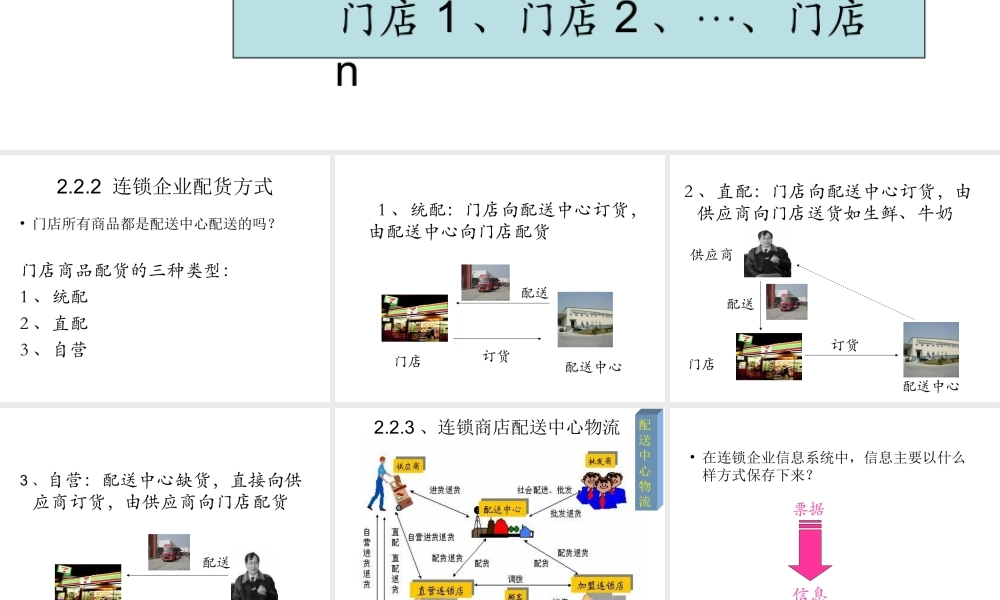This screenshot has width=1000, height=600.
Task: Click the title 2.2.2 连锁企业配货方式
Action: 168,186
